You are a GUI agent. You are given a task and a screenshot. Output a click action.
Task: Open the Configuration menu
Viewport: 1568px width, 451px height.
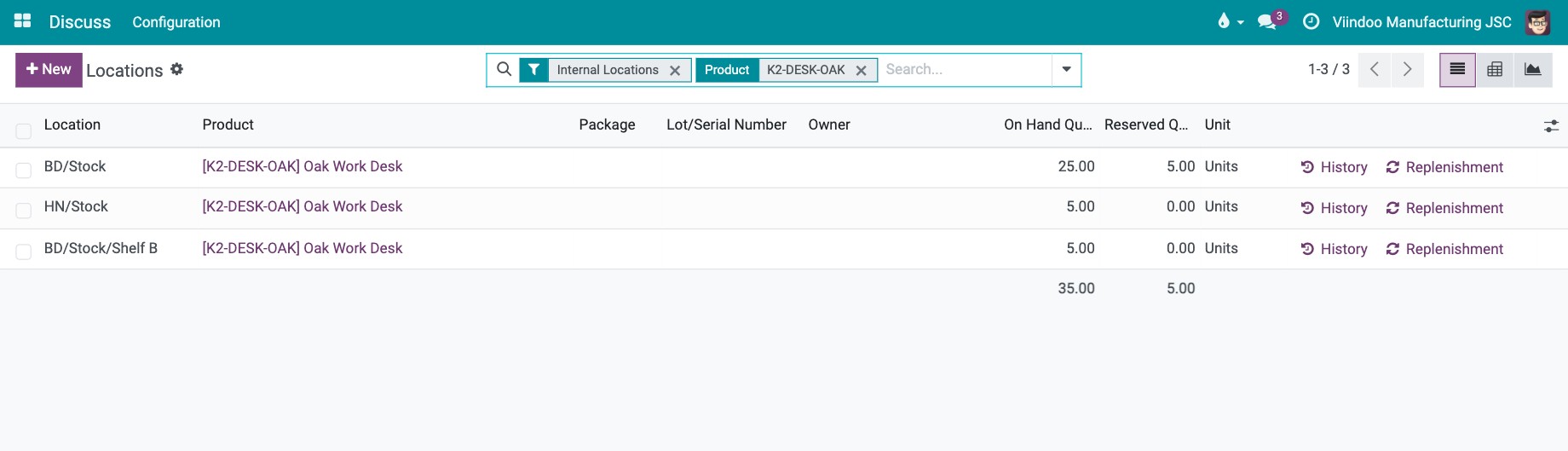pos(176,22)
